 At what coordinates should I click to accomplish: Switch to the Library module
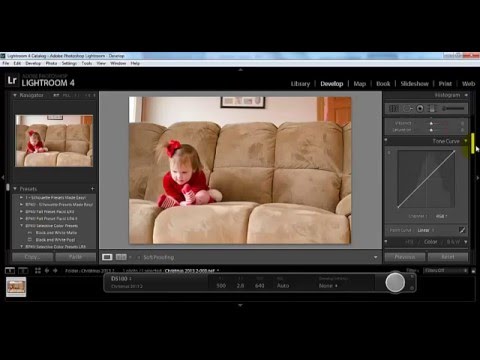pos(300,84)
